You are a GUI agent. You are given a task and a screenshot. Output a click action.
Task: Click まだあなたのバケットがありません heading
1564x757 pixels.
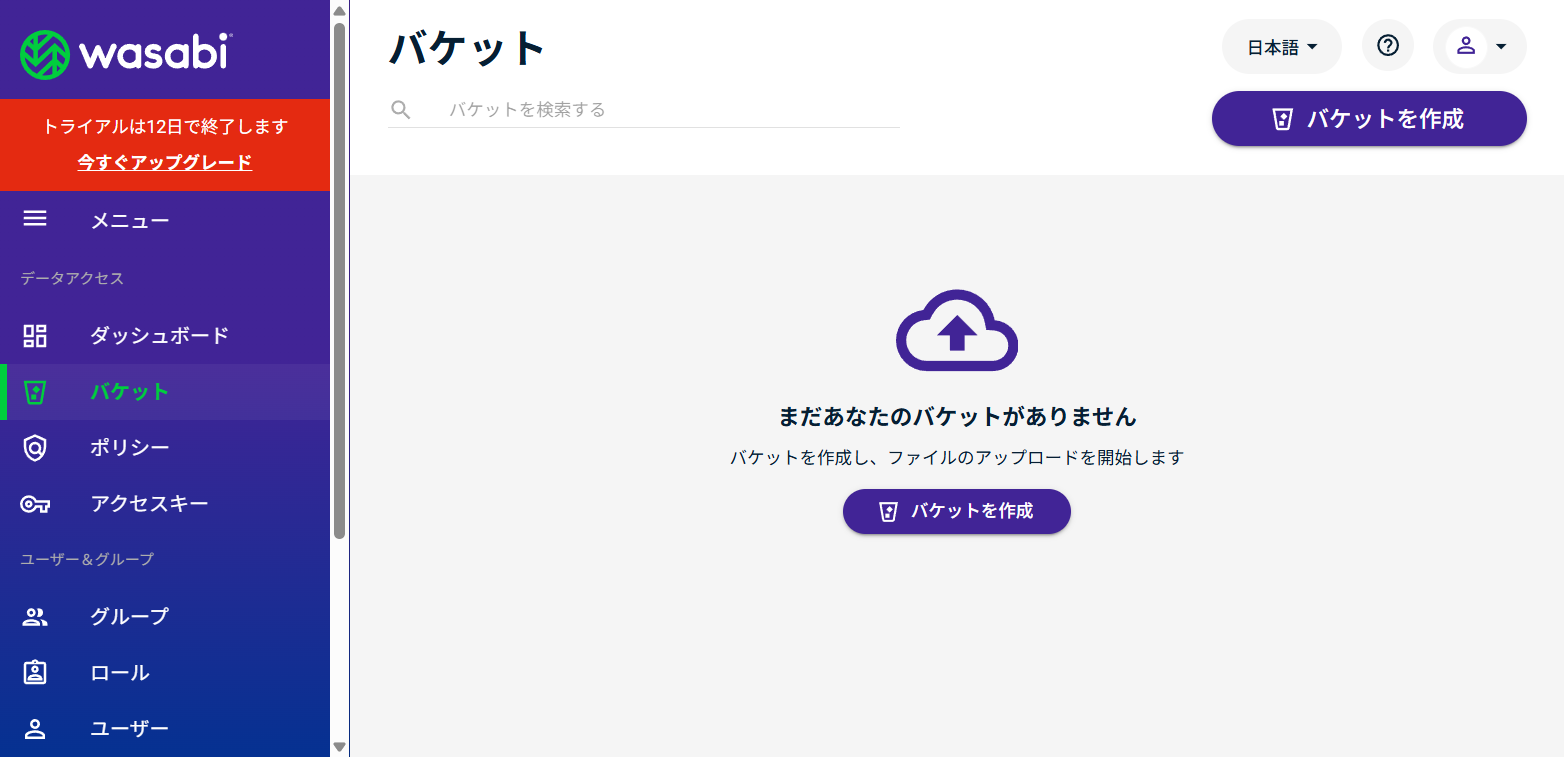(957, 416)
